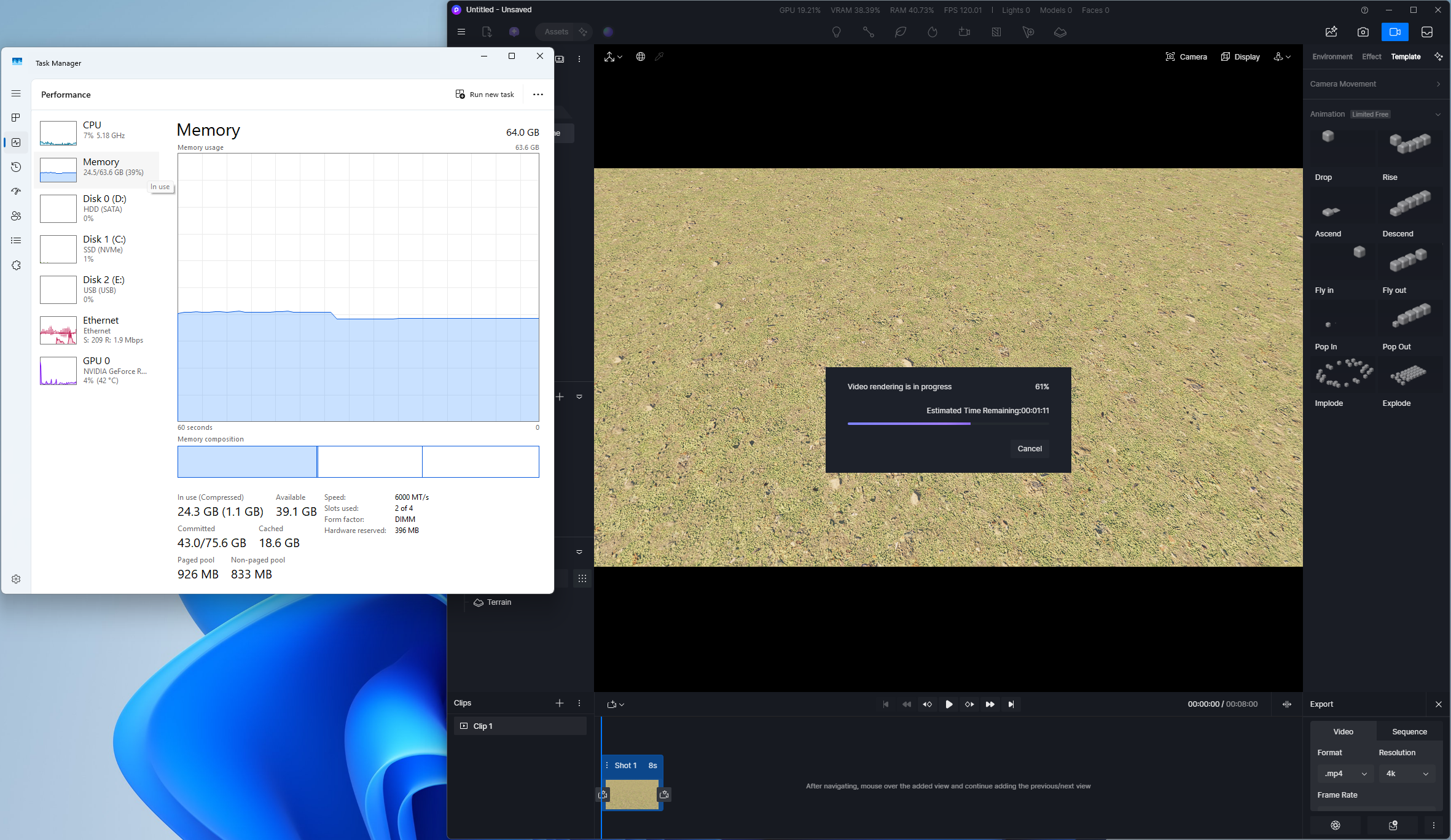Toggle the blue video mode button
This screenshot has height=840, width=1451.
pyautogui.click(x=1394, y=32)
